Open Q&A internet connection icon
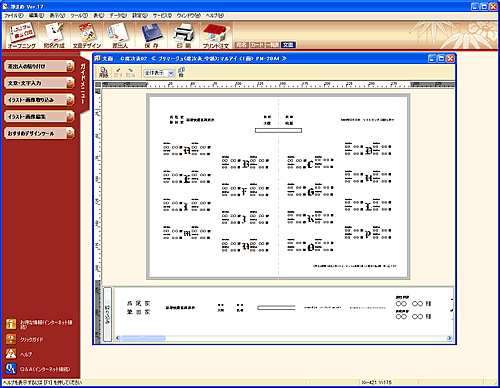 [11, 368]
